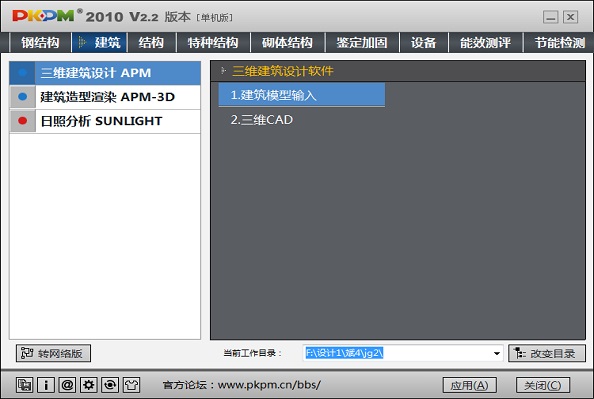Select 三维建筑设计 APM module

[105, 73]
